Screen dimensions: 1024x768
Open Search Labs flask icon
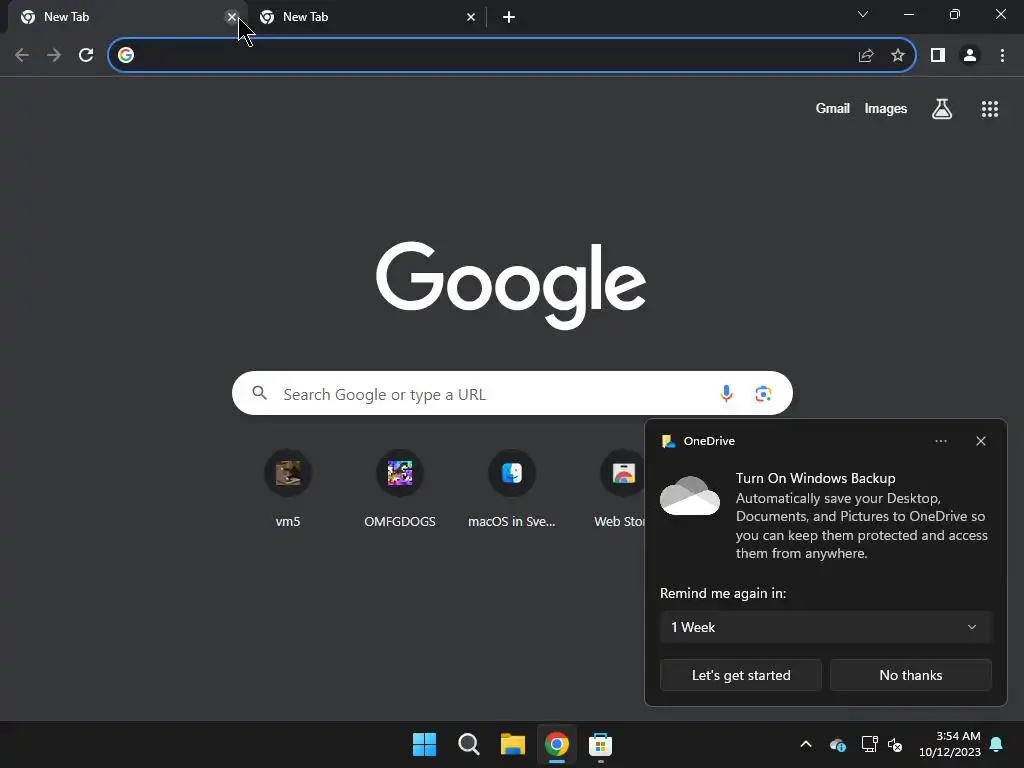point(942,109)
